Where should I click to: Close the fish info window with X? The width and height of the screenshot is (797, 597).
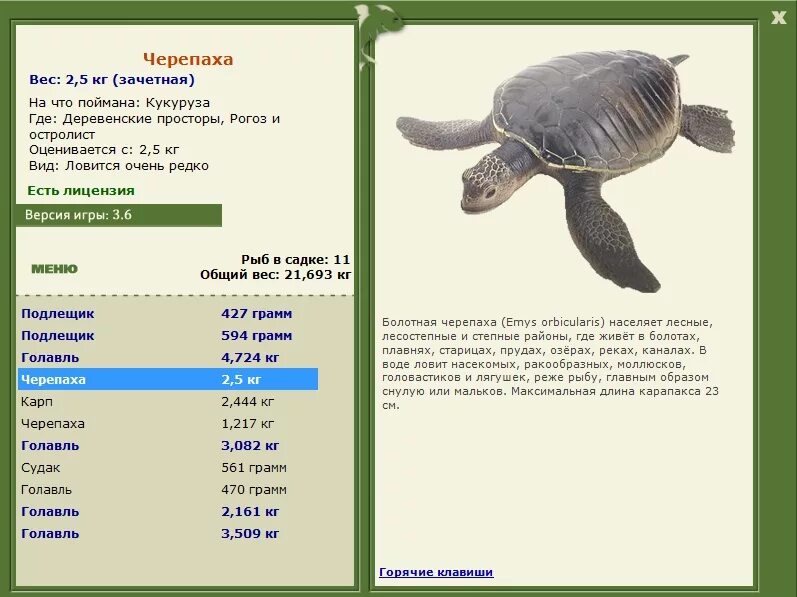778,18
